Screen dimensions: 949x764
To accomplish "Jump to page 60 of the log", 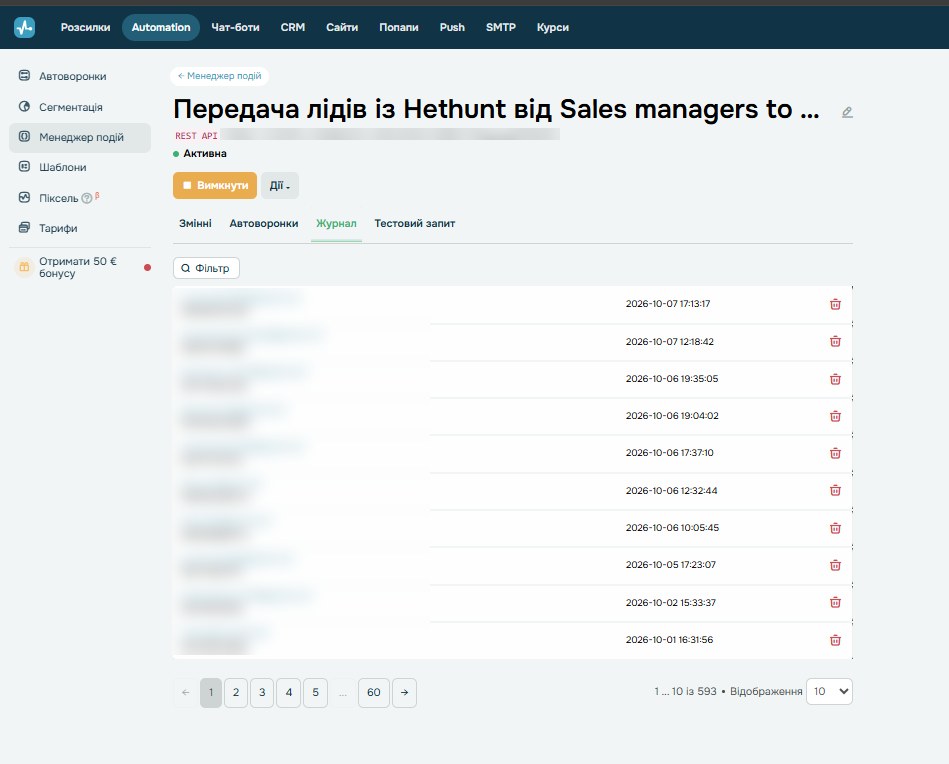I will [x=374, y=693].
